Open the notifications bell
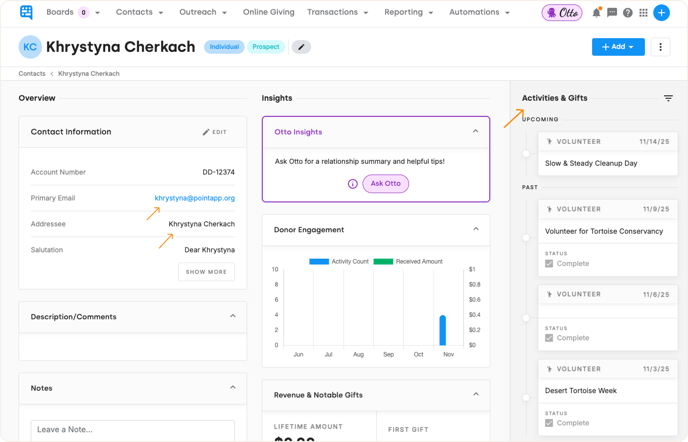Viewport: 688px width, 442px height. pos(597,13)
